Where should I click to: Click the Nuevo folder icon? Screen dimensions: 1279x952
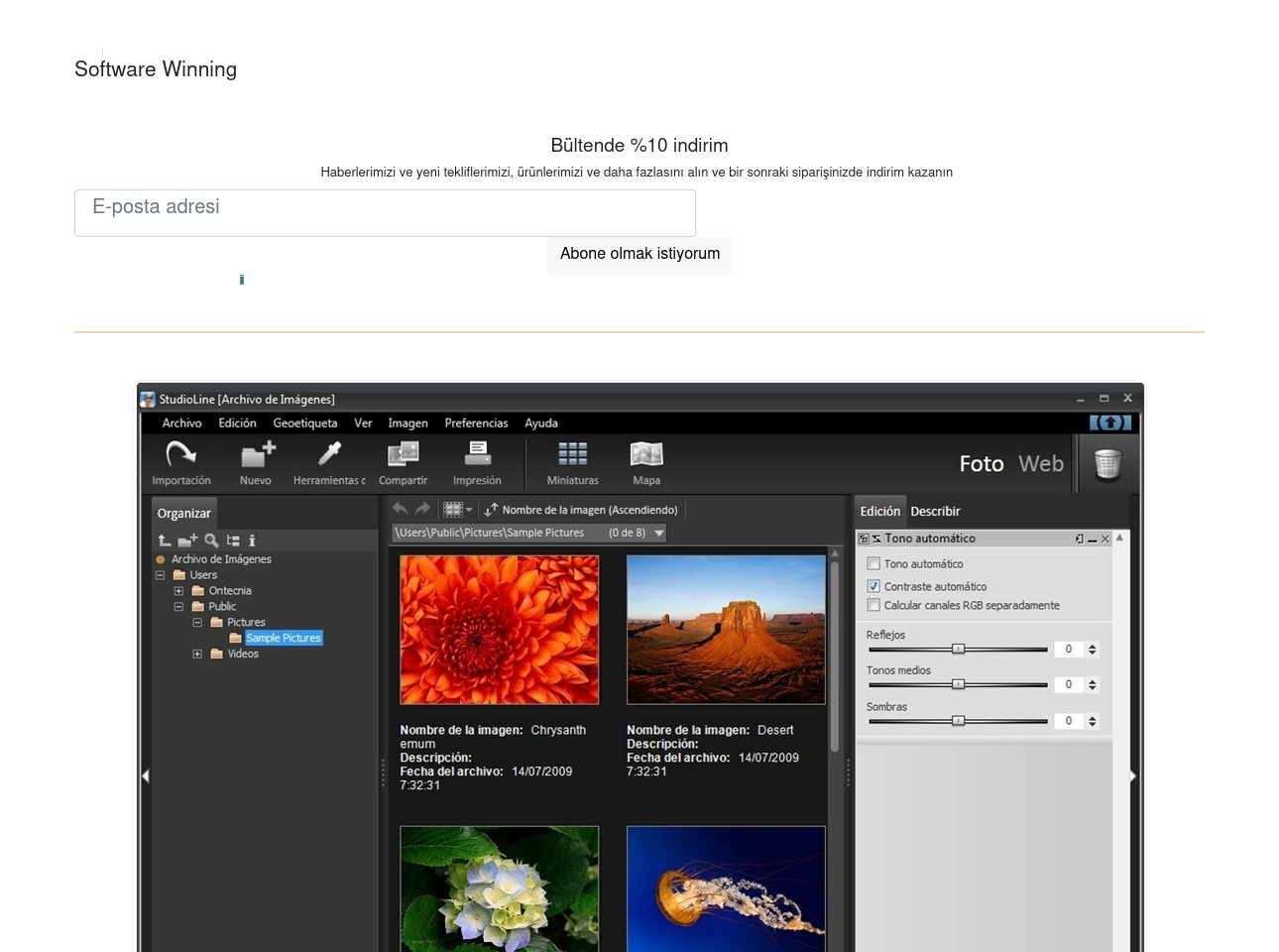click(258, 454)
